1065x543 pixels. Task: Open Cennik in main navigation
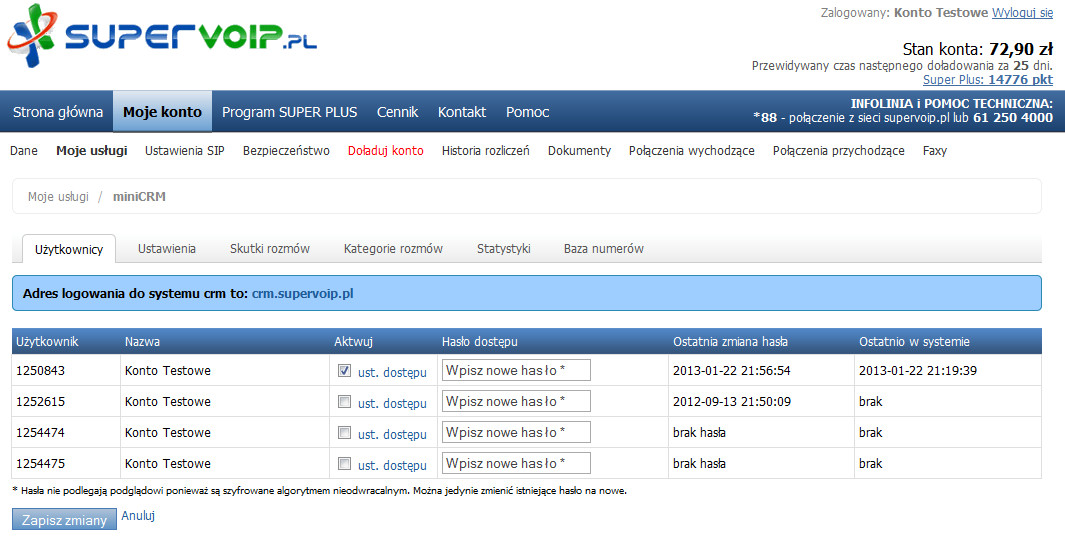(x=397, y=112)
